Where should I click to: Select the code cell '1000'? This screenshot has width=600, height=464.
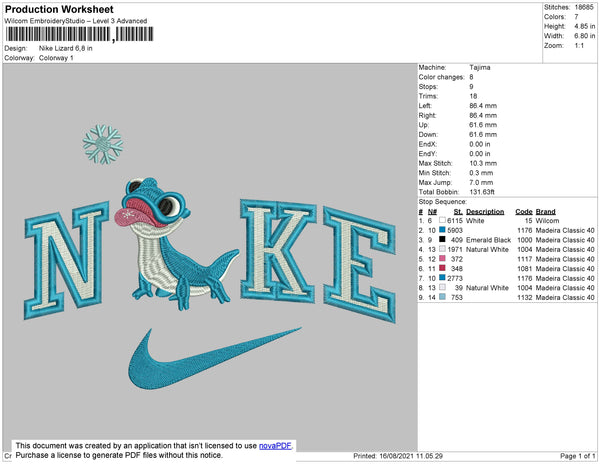(525, 240)
